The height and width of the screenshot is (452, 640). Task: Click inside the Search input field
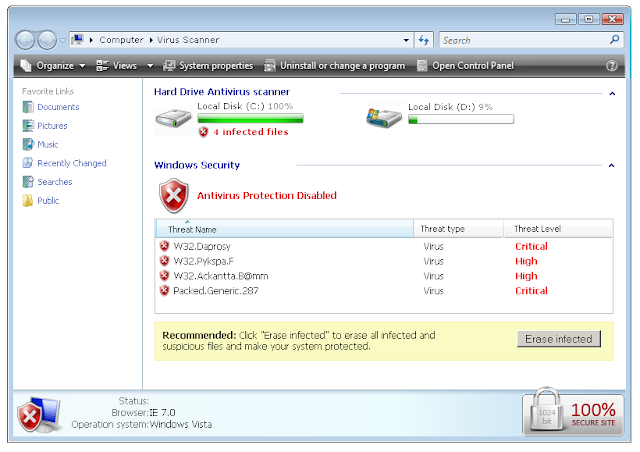click(x=524, y=40)
